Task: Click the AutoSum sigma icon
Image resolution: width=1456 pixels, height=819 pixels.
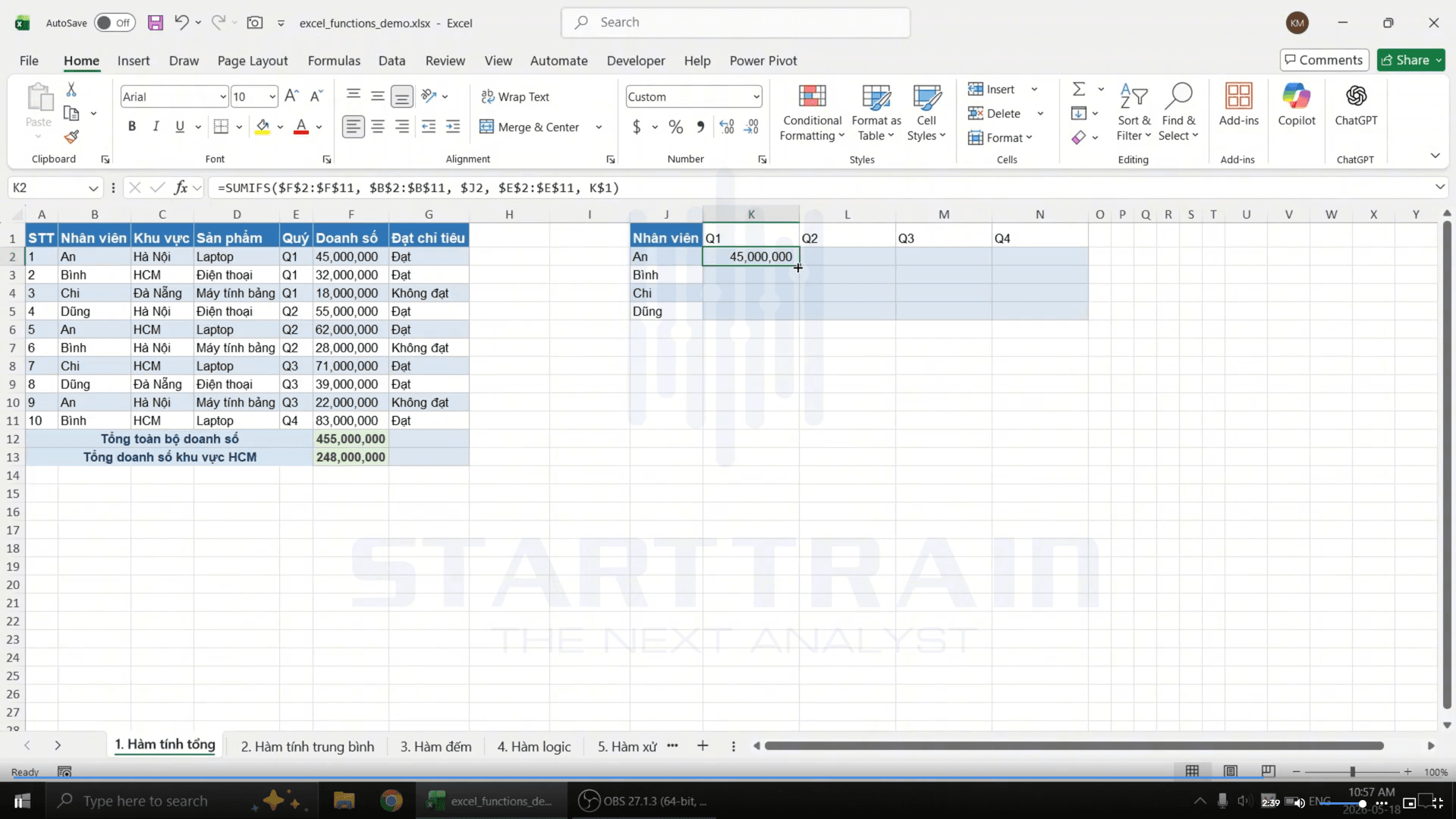Action: 1079,90
